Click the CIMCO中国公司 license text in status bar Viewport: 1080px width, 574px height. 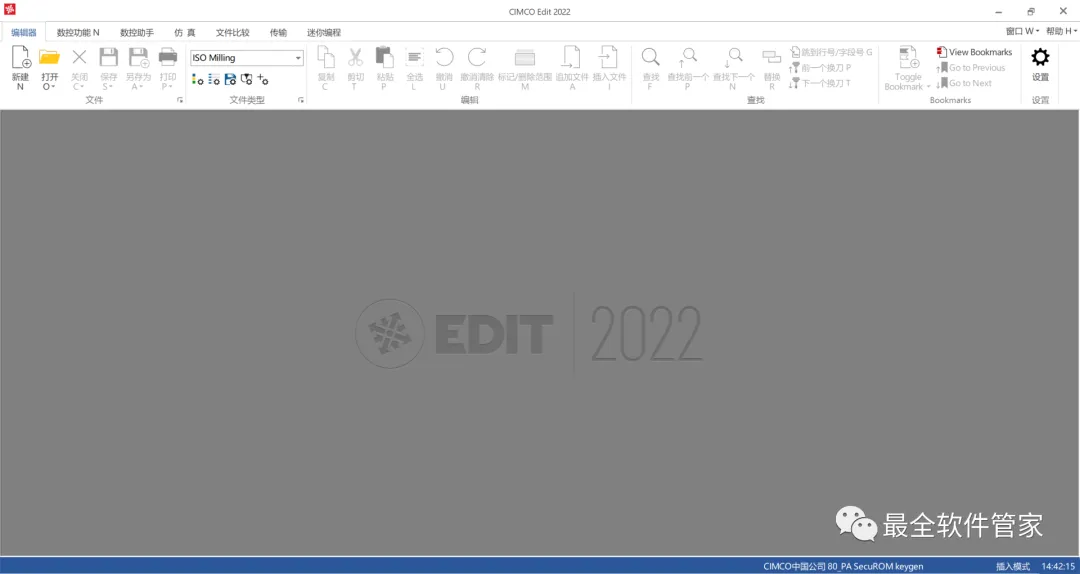843,566
